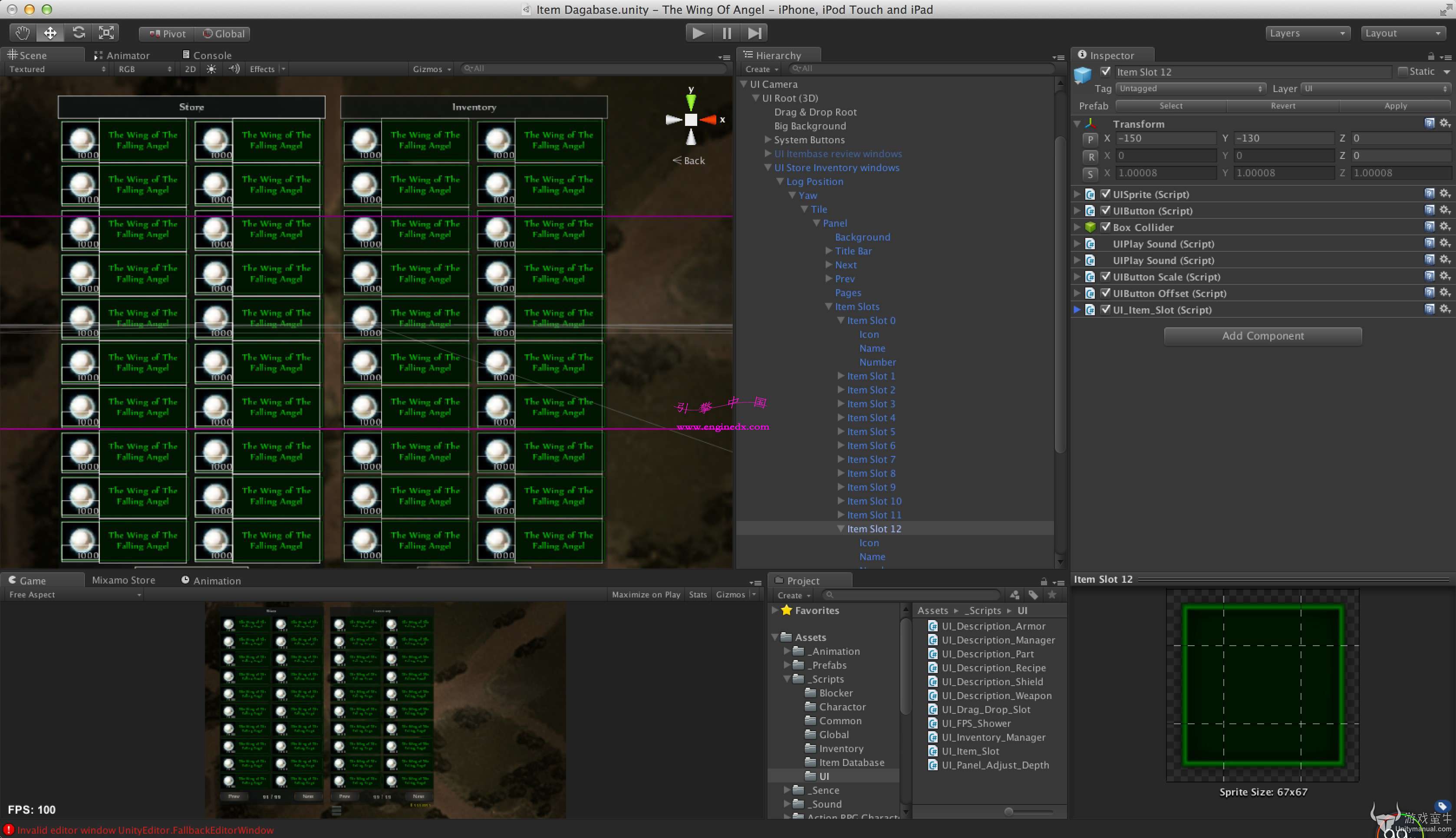This screenshot has width=1456, height=838.
Task: Toggle 2D scene view mode
Action: pyautogui.click(x=190, y=69)
